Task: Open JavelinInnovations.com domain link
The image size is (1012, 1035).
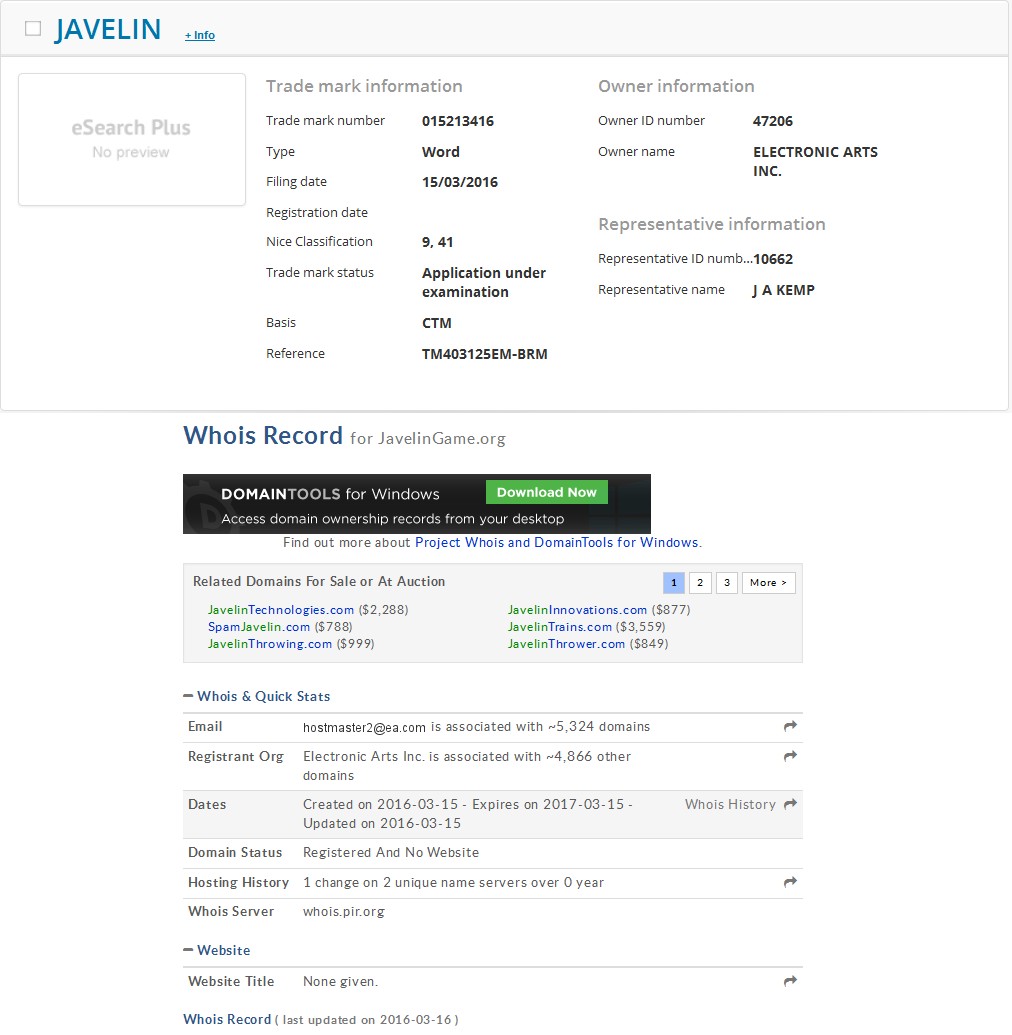Action: (577, 610)
